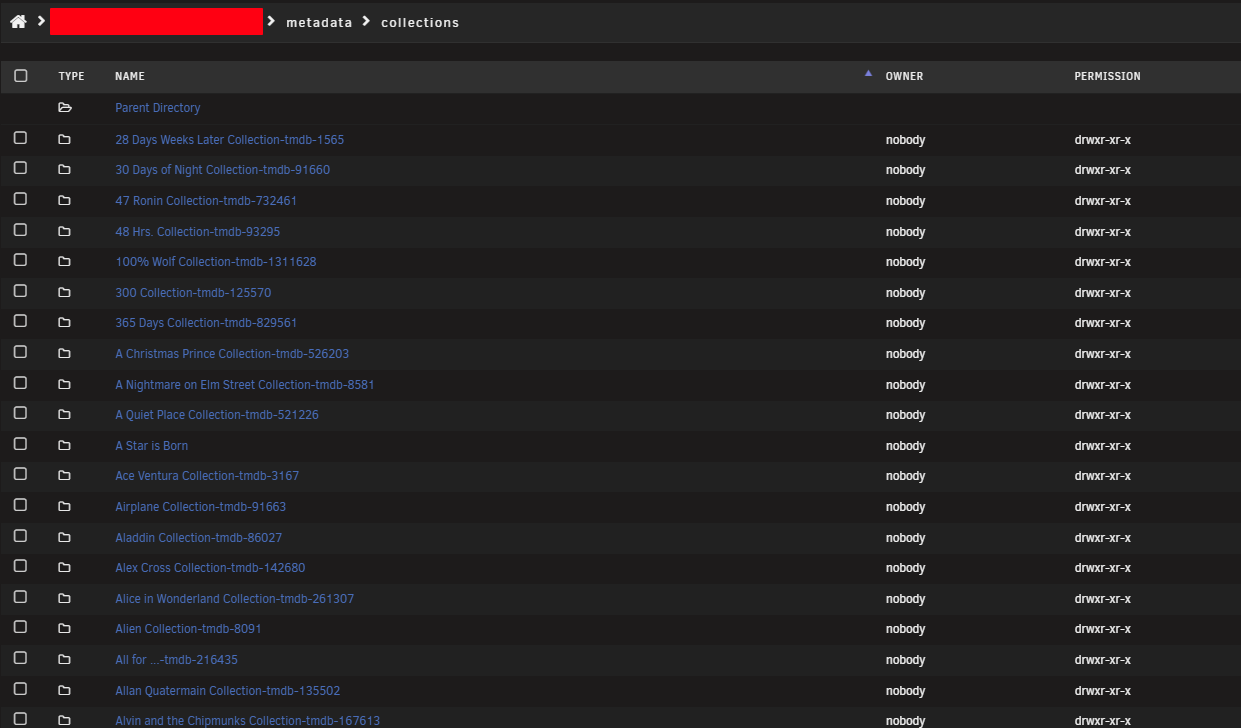Toggle sort arrow on Name column
Image resolution: width=1241 pixels, height=728 pixels.
tap(868, 73)
